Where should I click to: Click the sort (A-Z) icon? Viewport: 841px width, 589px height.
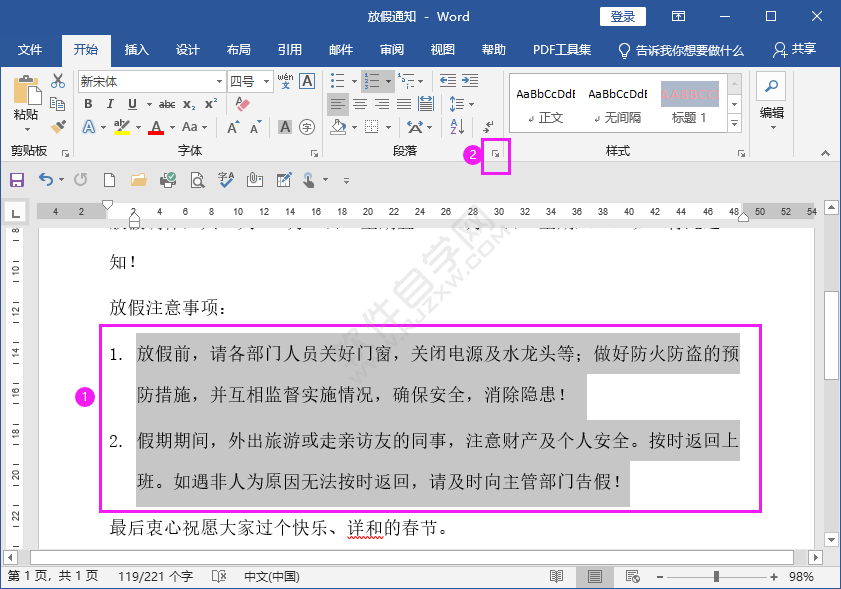456,127
